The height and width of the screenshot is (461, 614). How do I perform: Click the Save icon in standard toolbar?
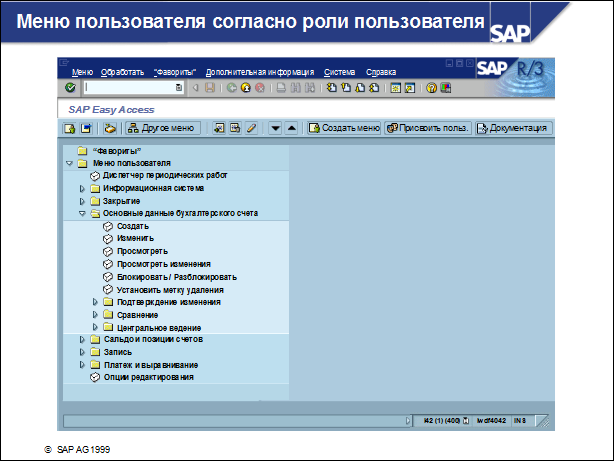pos(210,88)
